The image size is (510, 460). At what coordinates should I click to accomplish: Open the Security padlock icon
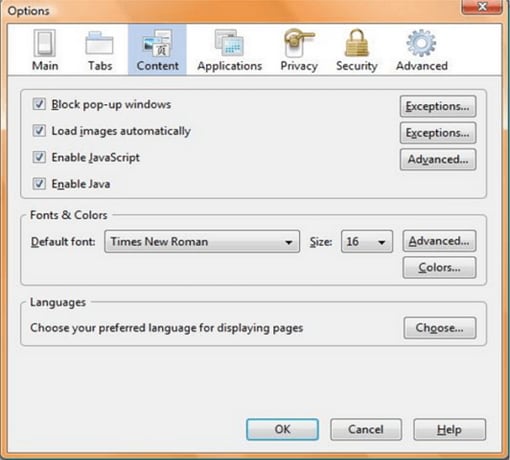pos(356,43)
